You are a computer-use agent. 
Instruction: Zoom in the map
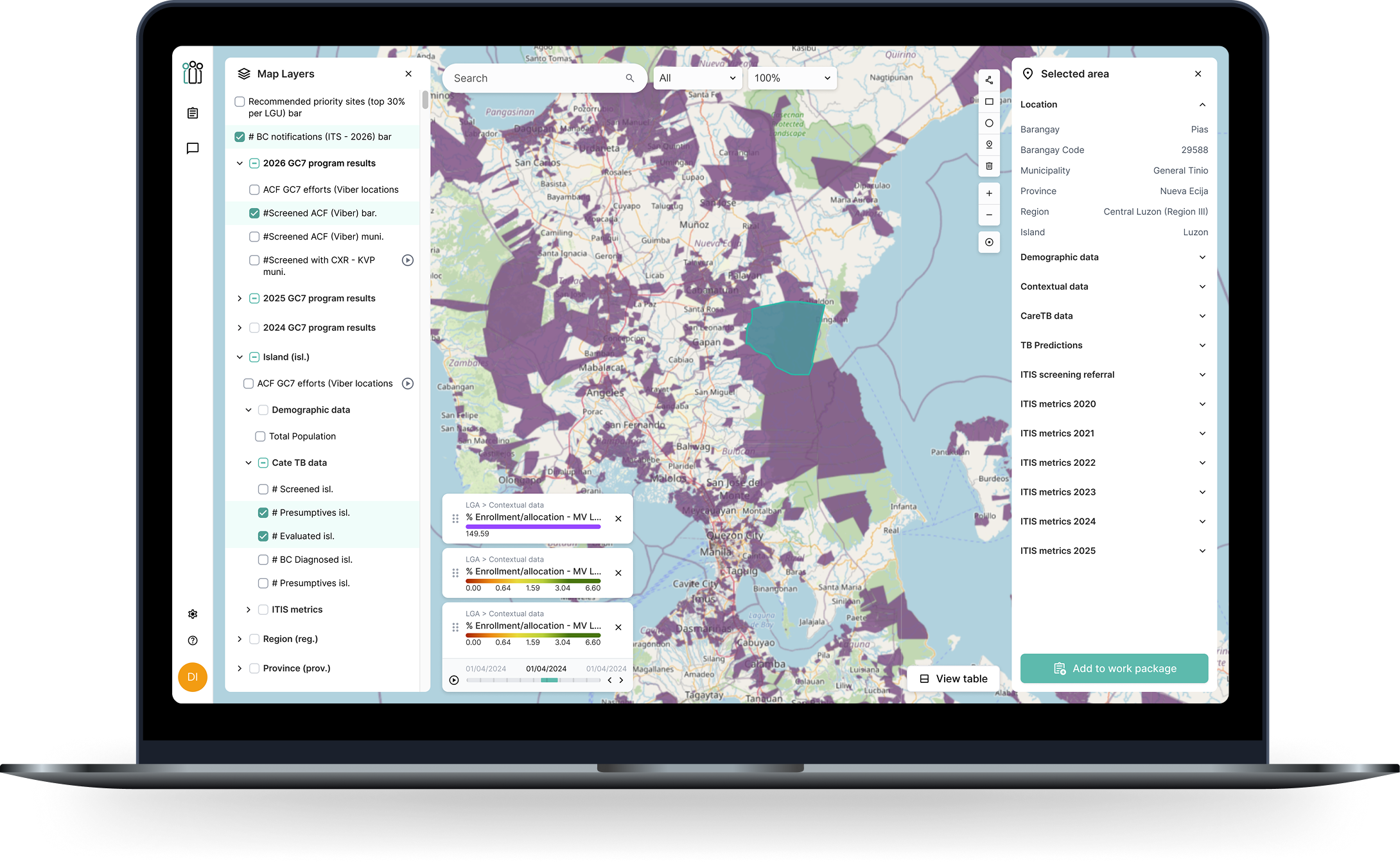click(x=989, y=193)
